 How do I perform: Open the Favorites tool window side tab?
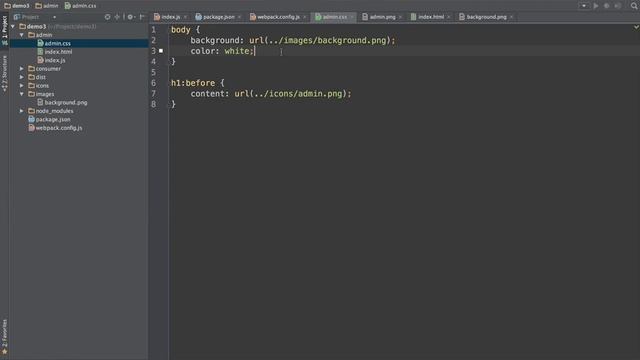coord(4,336)
